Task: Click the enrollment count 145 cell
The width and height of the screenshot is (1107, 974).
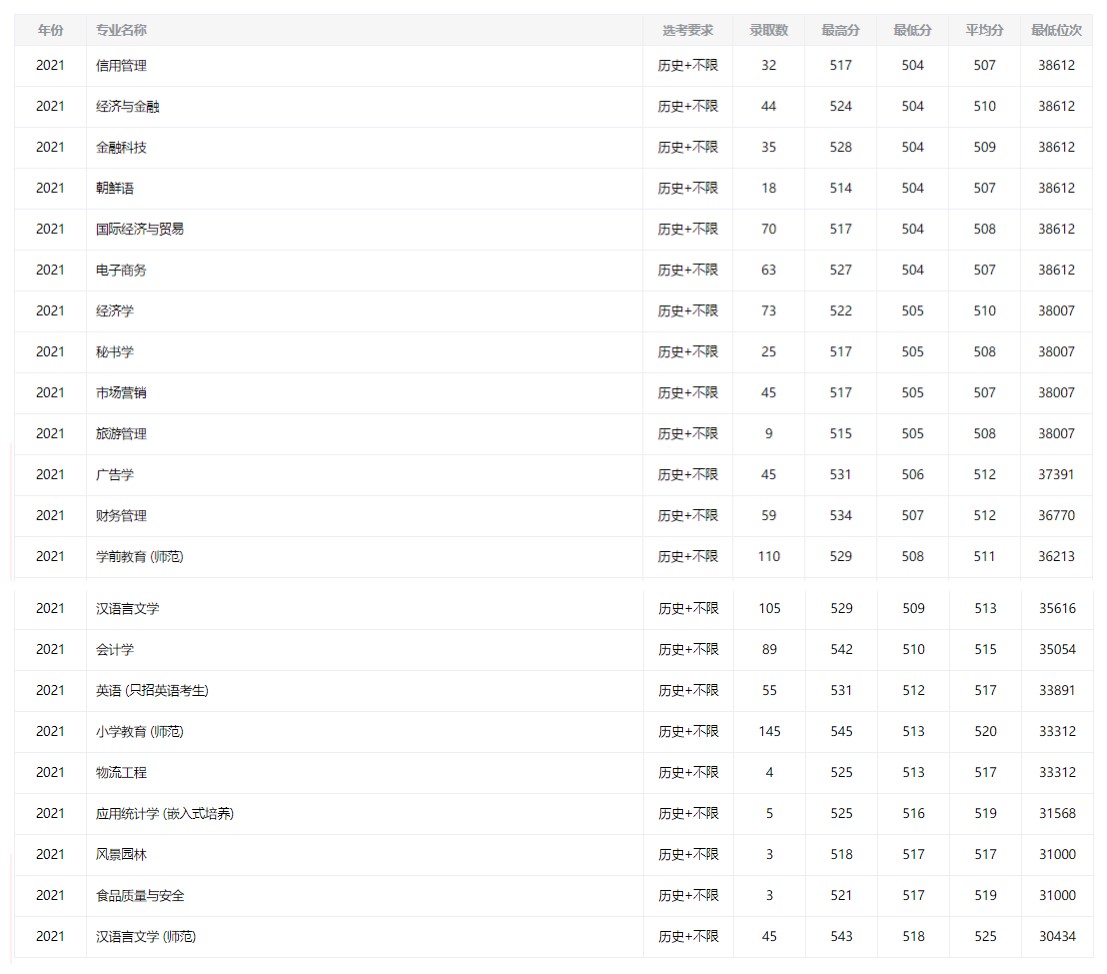Action: tap(769, 732)
